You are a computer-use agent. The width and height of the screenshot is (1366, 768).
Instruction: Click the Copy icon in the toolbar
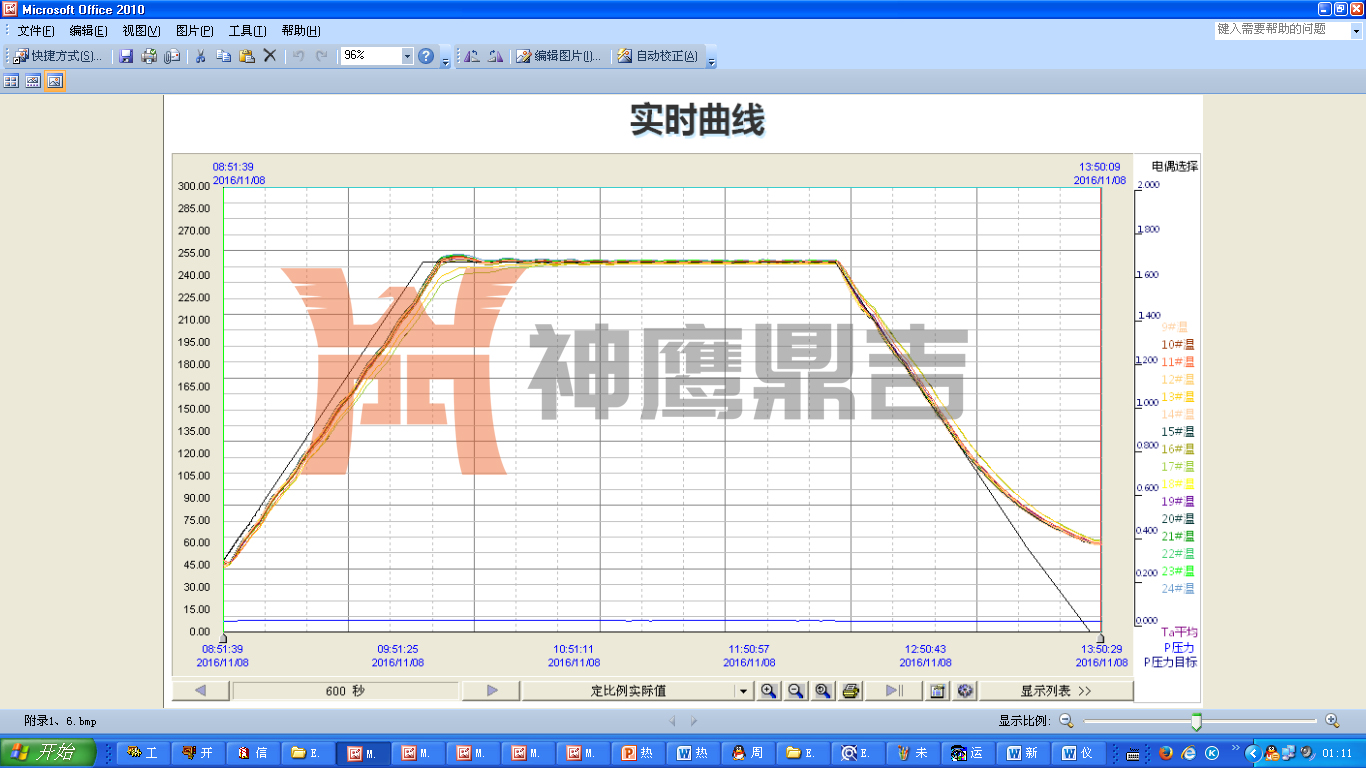coord(224,56)
